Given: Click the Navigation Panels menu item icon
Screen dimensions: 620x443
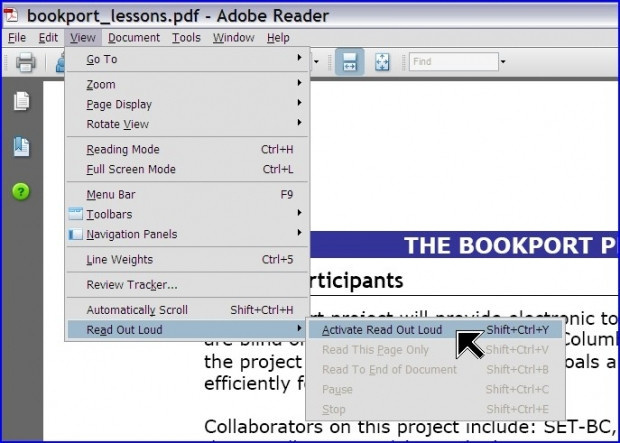Looking at the screenshot, I should pyautogui.click(x=75, y=234).
